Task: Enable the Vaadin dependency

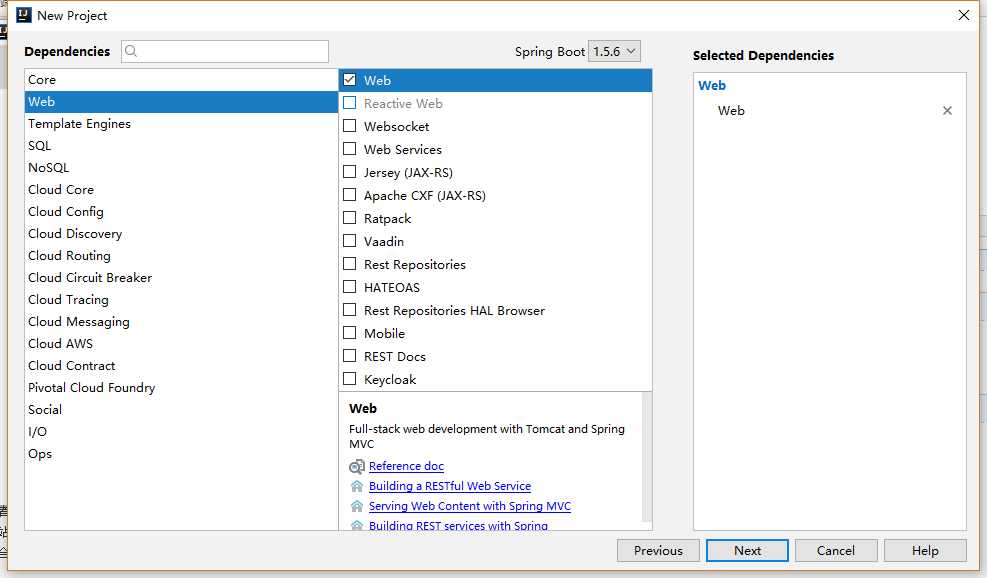Action: click(349, 241)
